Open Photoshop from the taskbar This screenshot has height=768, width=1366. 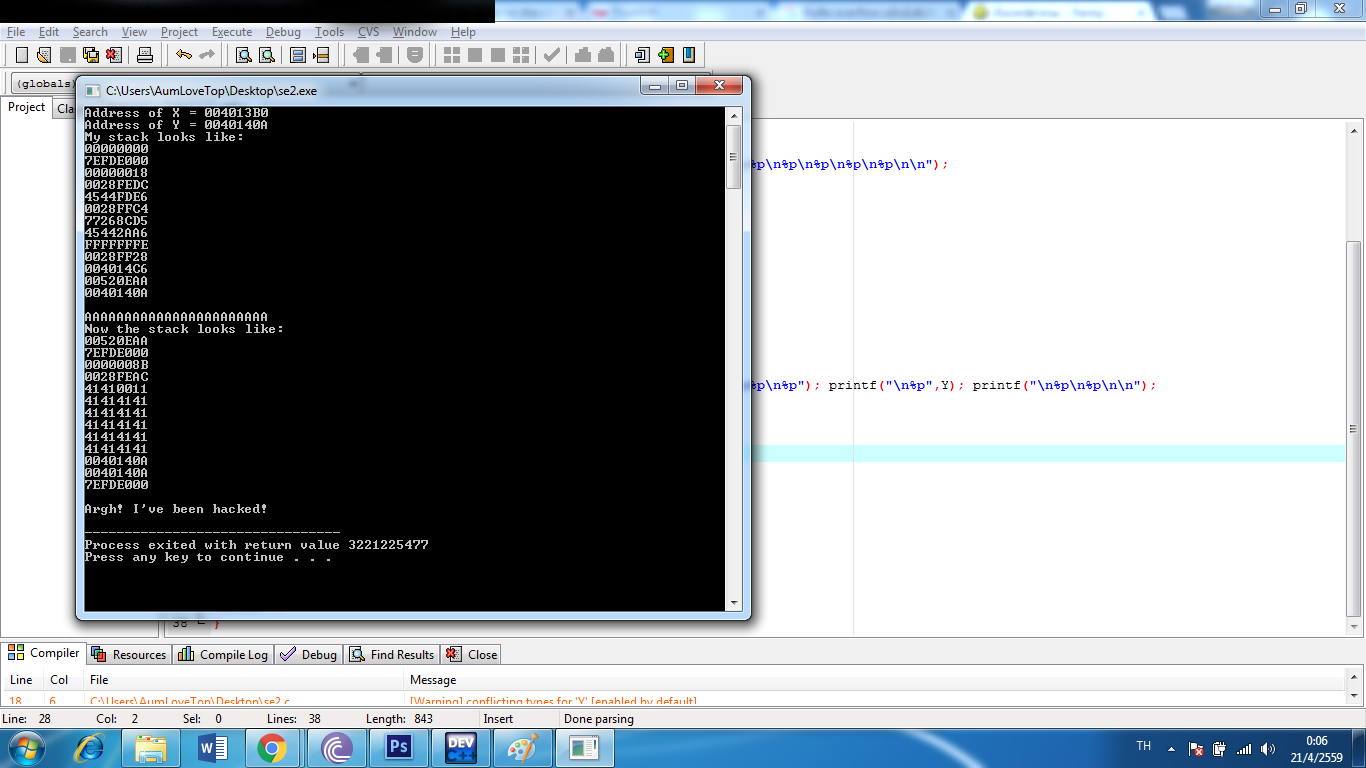[x=398, y=747]
